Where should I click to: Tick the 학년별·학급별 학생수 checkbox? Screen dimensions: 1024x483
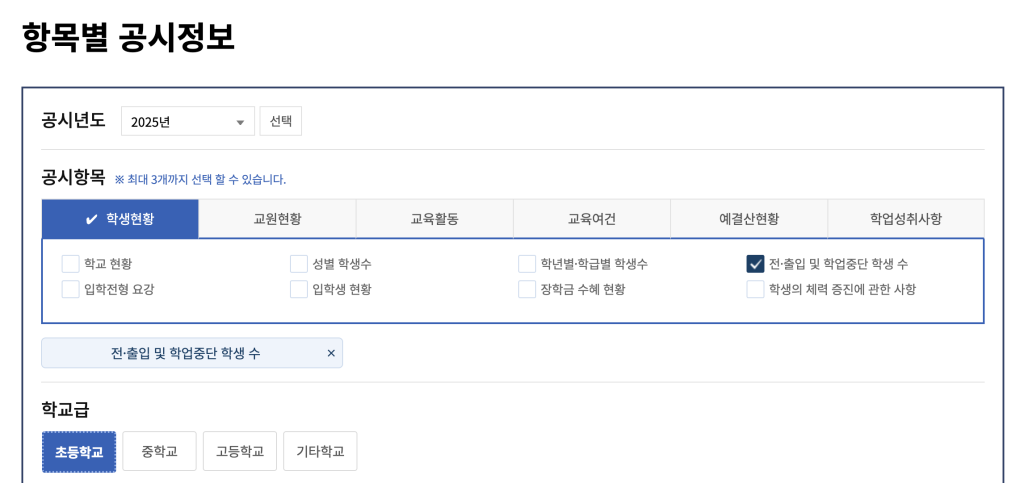527,264
